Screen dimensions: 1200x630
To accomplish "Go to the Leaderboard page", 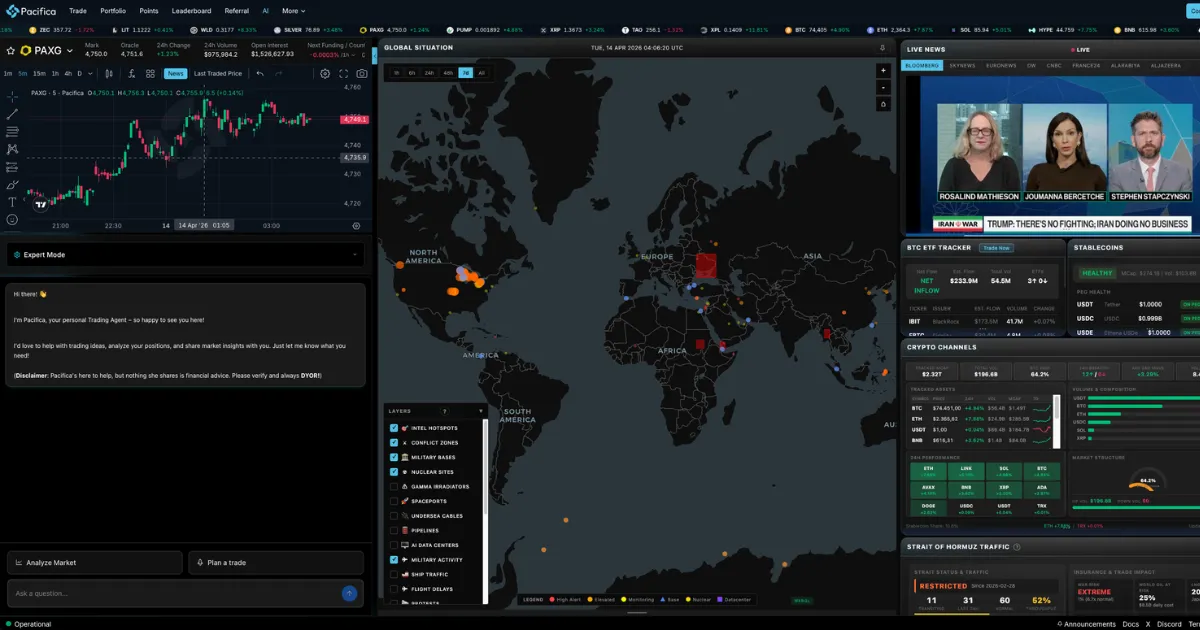I will point(191,11).
